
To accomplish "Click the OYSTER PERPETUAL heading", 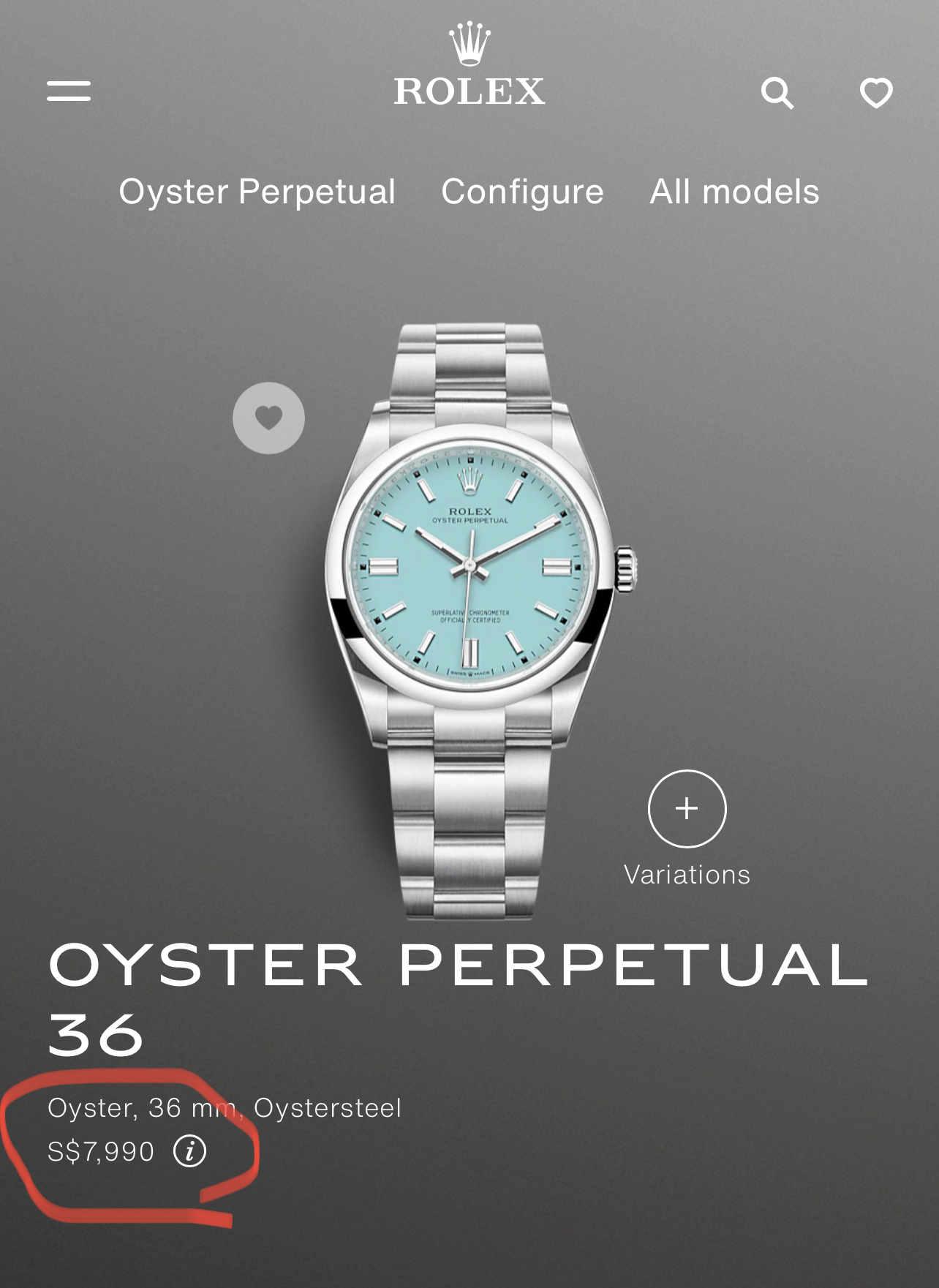I will click(x=459, y=965).
